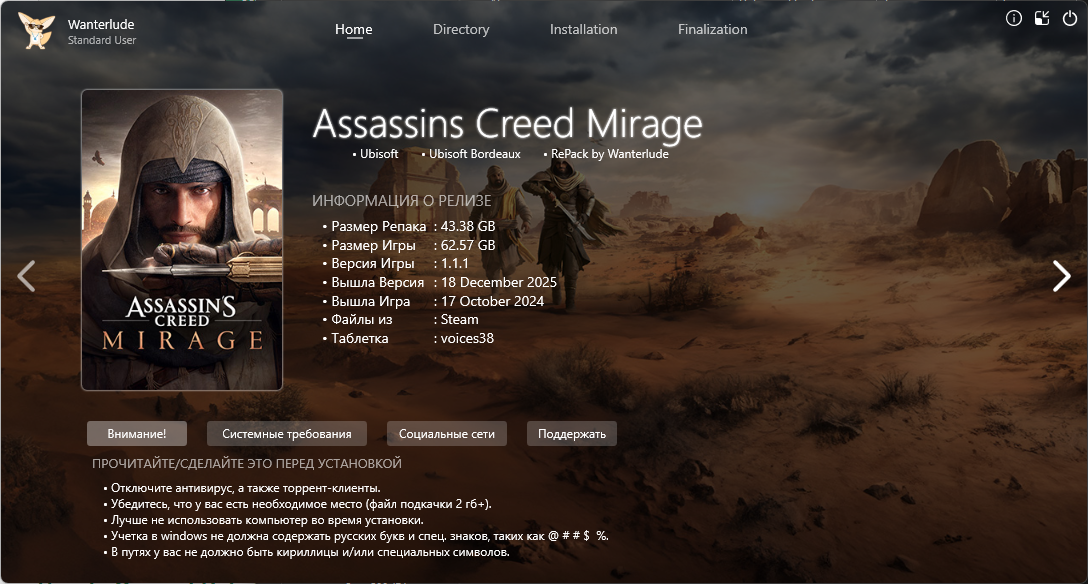
Task: Click the power exit icon
Action: (1070, 19)
